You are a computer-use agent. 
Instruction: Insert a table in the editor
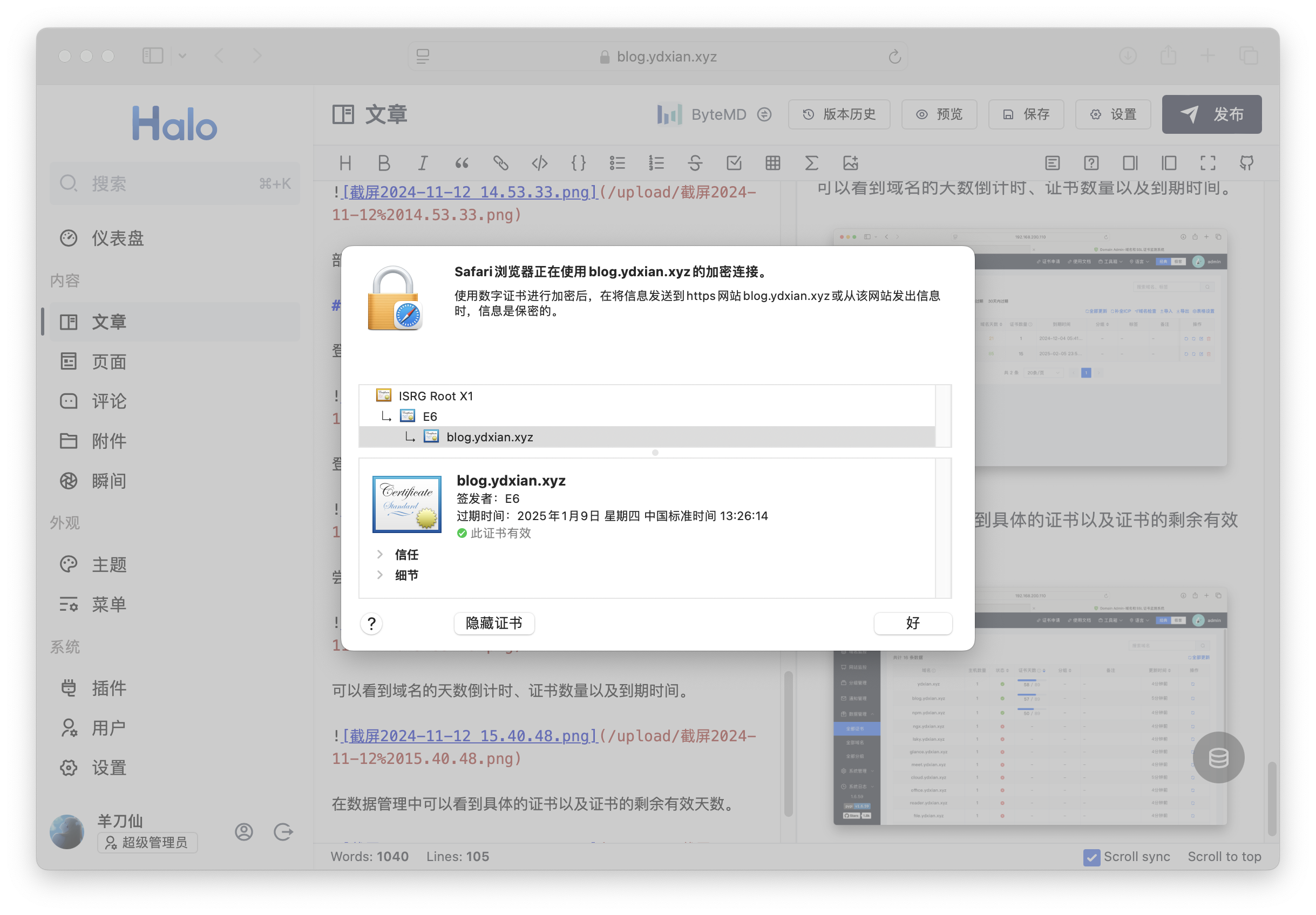pos(772,163)
